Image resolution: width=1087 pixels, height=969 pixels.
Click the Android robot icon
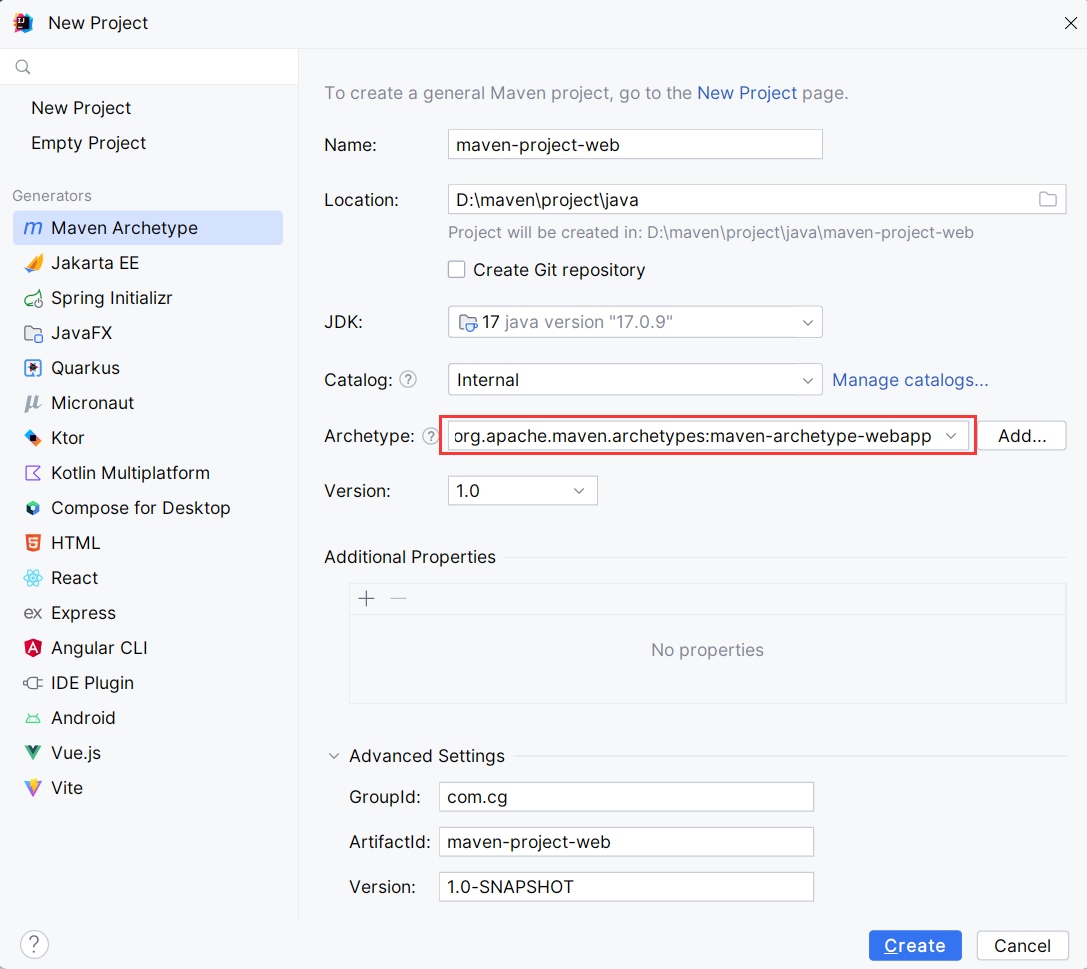33,718
